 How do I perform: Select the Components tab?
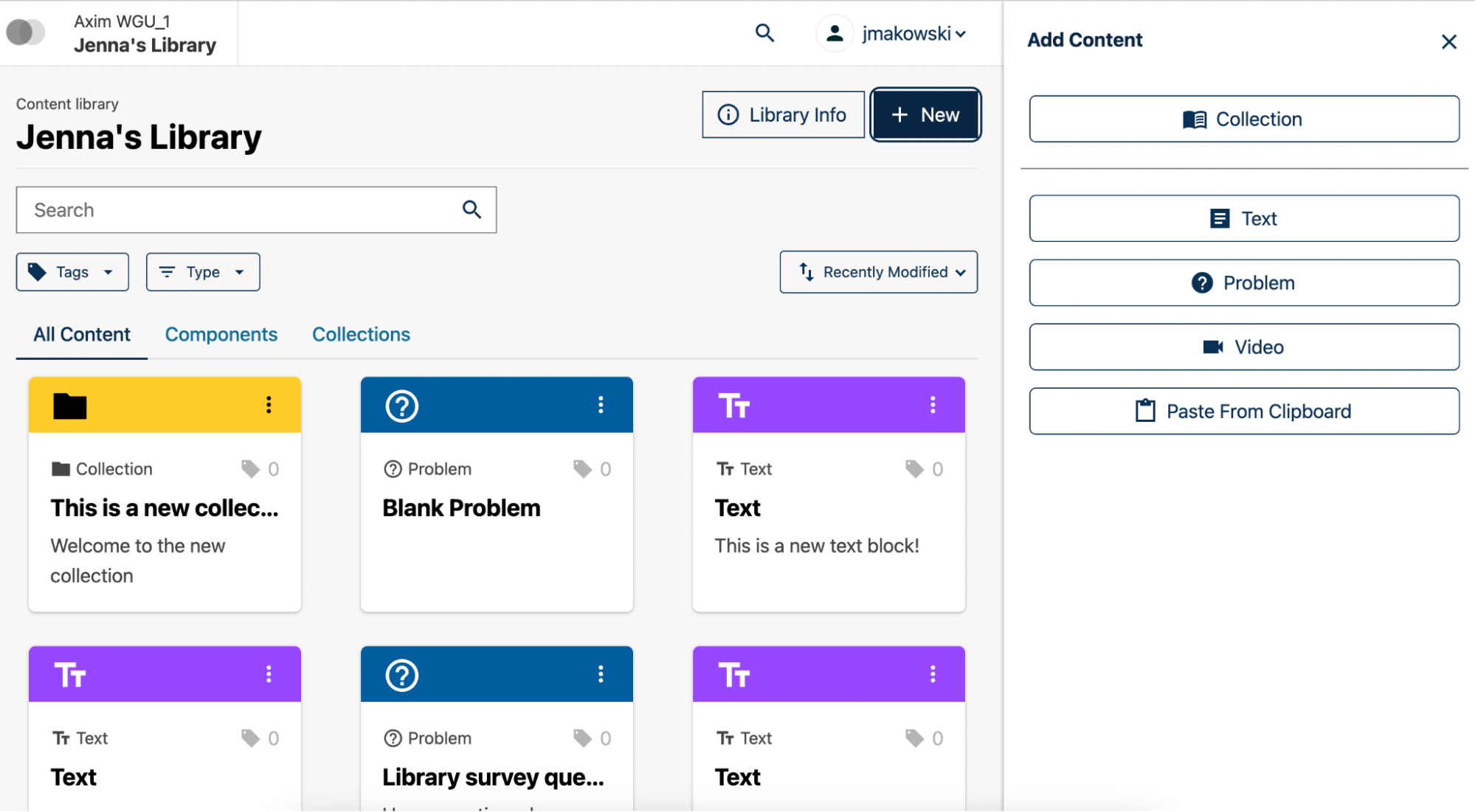221,334
